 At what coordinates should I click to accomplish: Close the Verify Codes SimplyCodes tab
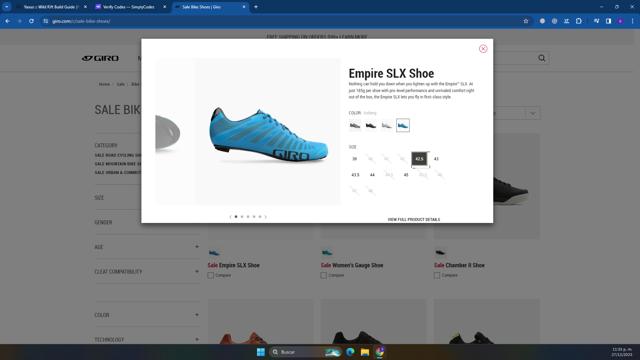pyautogui.click(x=164, y=7)
